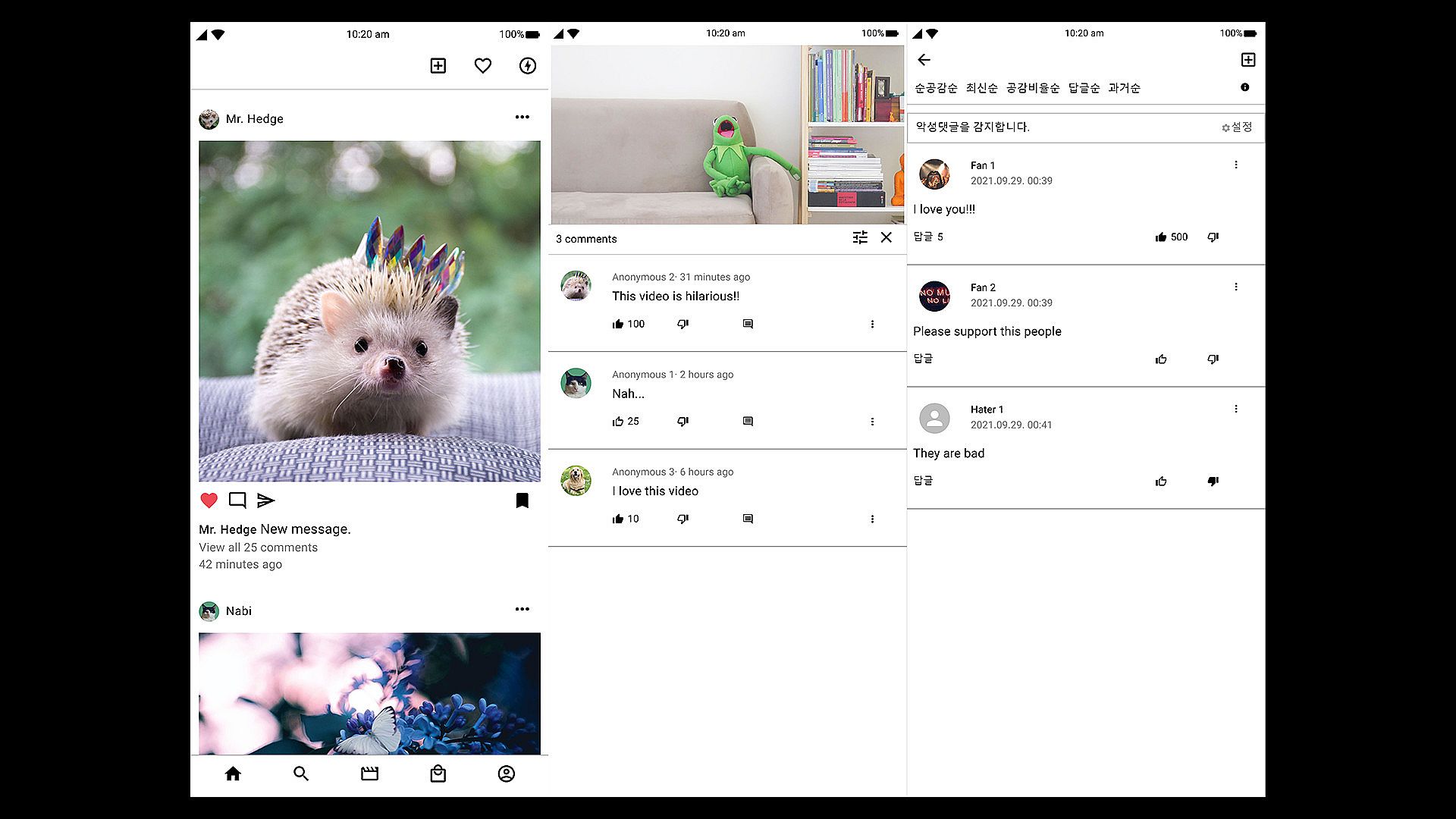Toggle the red heart like on Mr. Hedge post
The width and height of the screenshot is (1456, 819).
pos(209,500)
